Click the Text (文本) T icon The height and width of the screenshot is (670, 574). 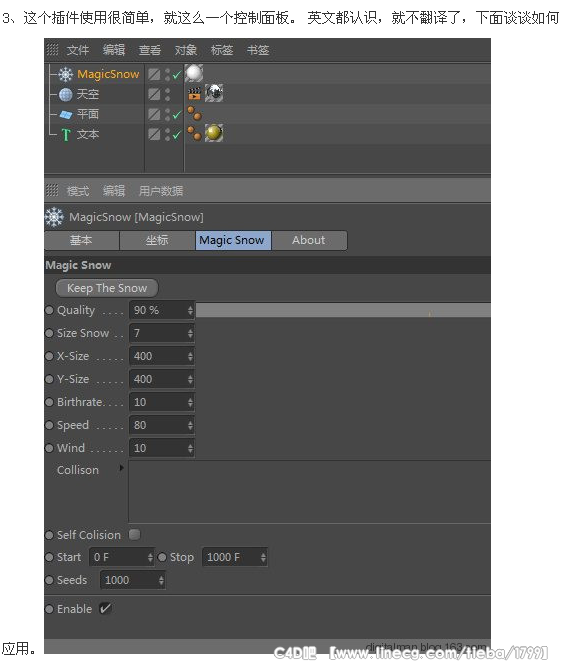point(66,135)
